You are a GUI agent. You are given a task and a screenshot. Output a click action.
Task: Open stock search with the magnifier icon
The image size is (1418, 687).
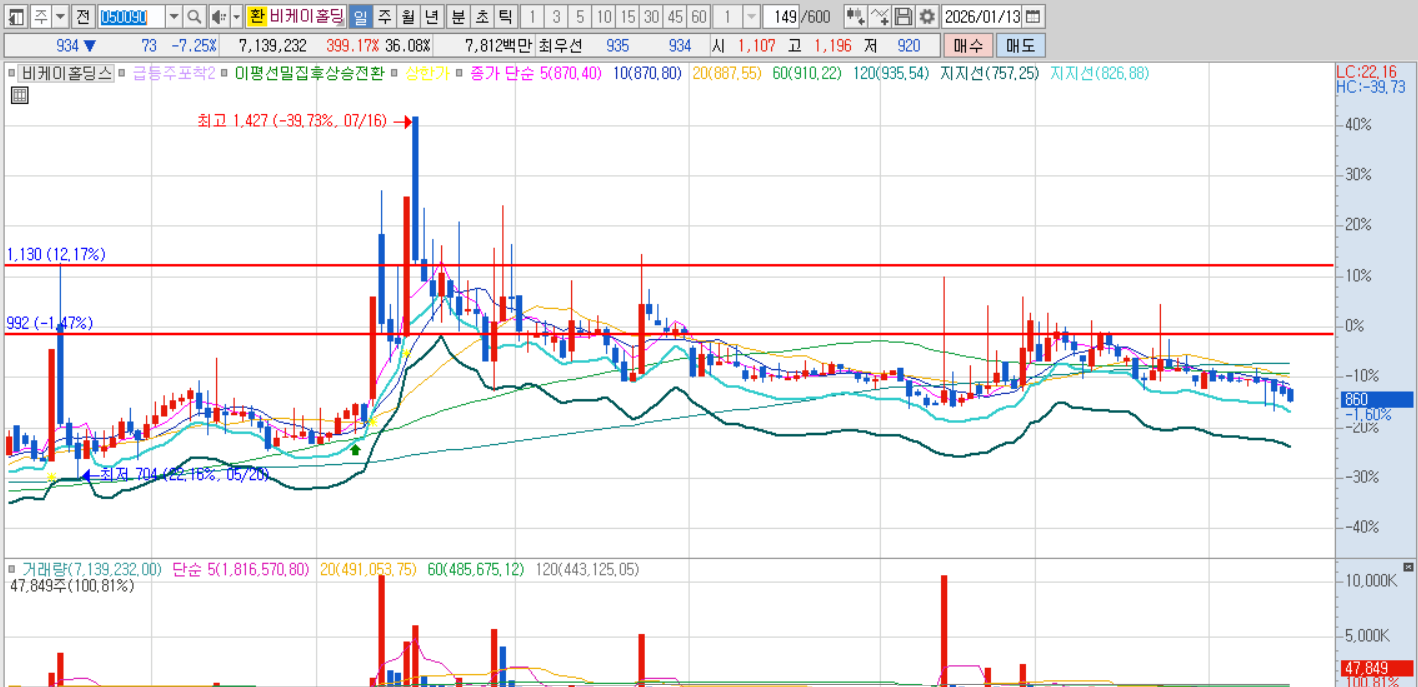click(195, 16)
